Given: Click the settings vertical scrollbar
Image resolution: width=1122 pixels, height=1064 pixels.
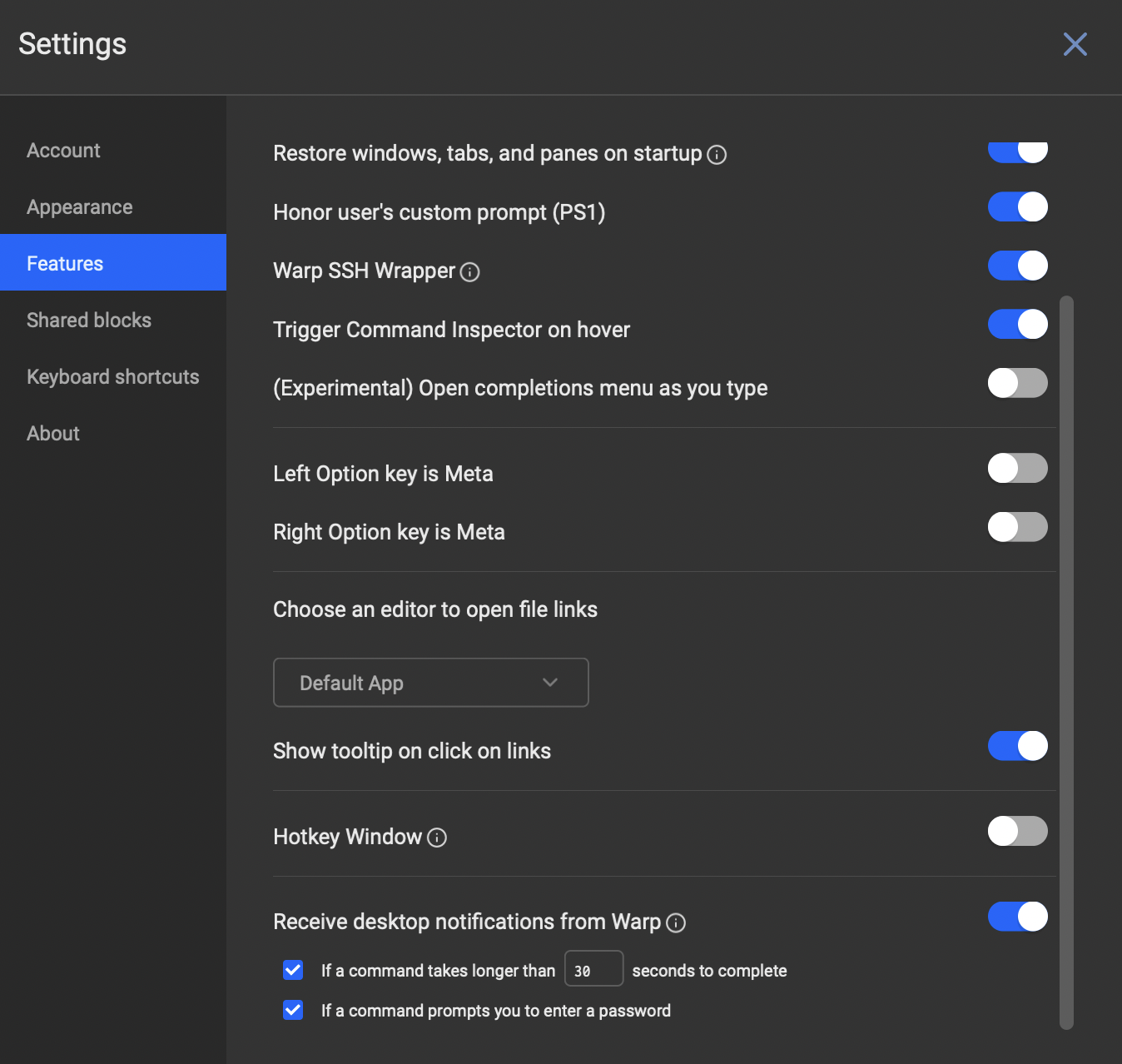Looking at the screenshot, I should [x=1066, y=662].
